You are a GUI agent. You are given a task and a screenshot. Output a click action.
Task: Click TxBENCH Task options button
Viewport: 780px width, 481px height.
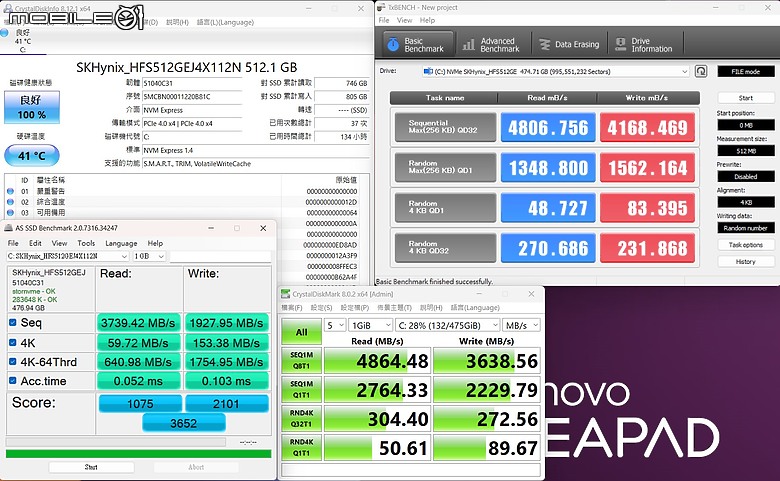pos(745,245)
